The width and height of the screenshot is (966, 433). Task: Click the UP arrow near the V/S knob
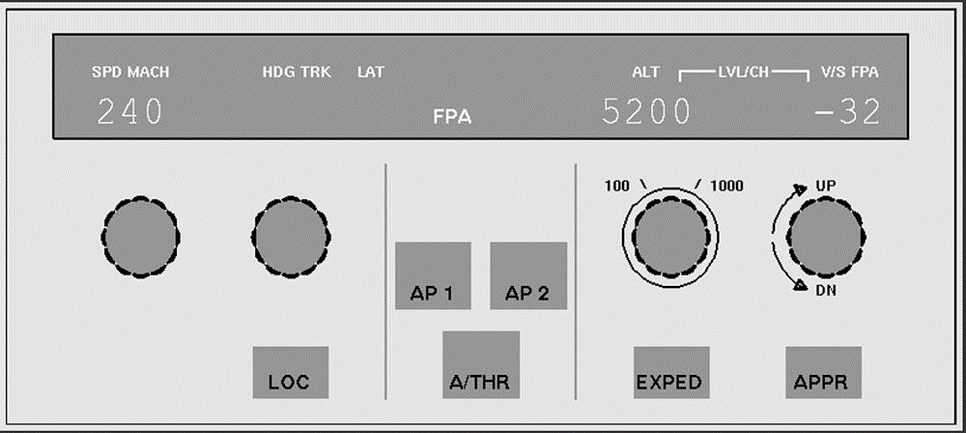(800, 189)
